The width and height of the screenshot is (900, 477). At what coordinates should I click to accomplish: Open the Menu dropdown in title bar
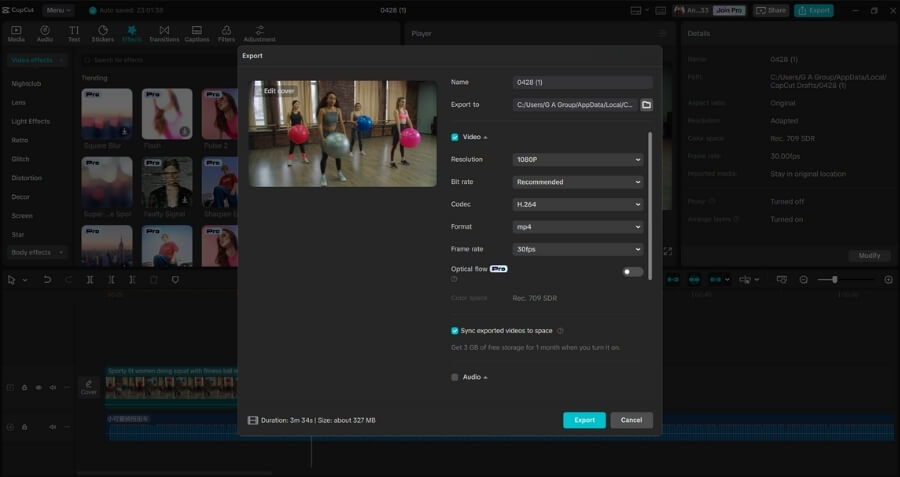[x=59, y=10]
